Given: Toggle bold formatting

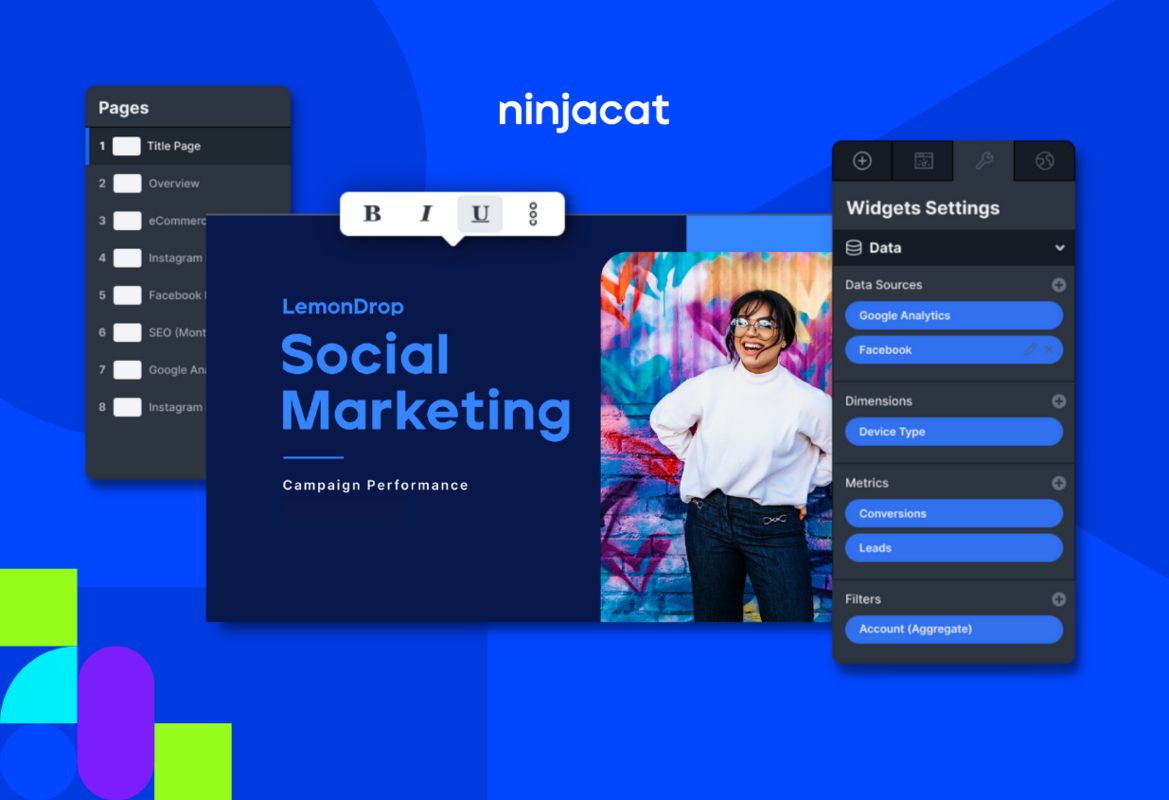Looking at the screenshot, I should click(x=372, y=213).
